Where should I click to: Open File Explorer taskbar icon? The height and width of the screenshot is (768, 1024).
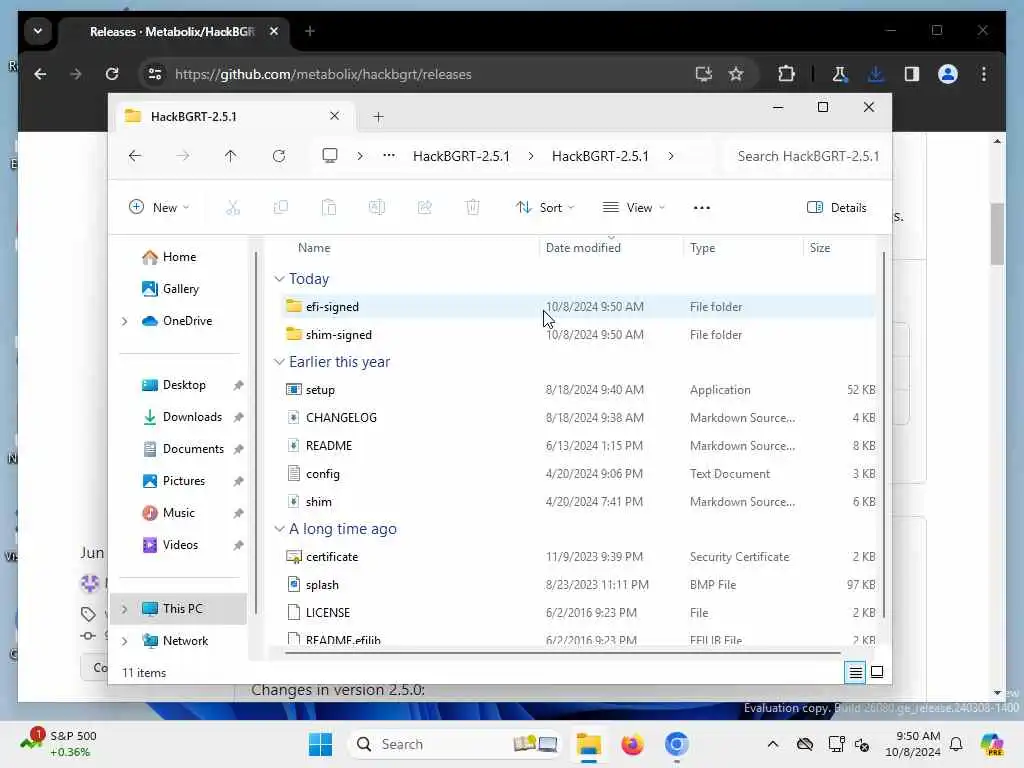click(588, 744)
